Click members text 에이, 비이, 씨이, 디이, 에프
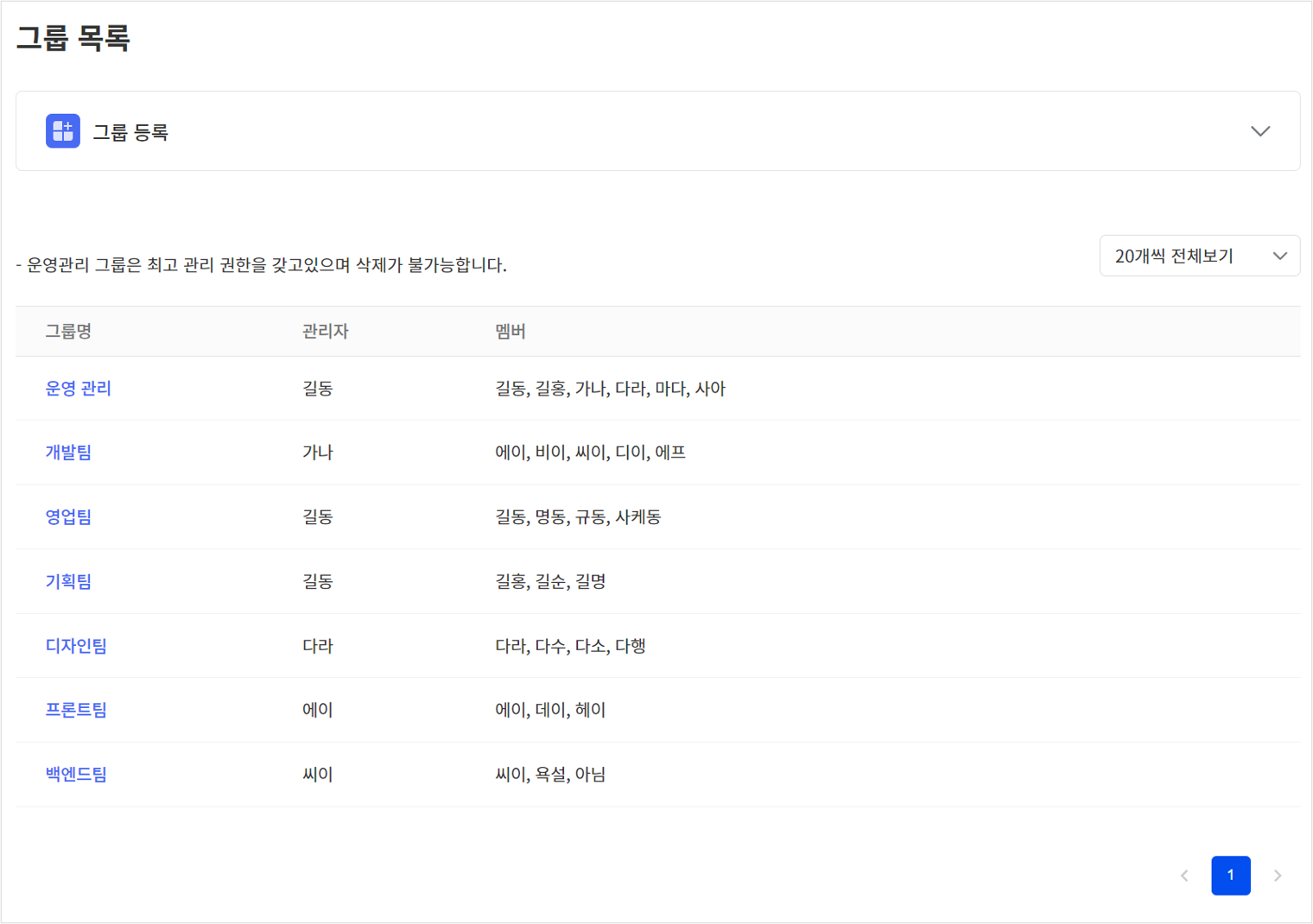Viewport: 1313px width, 924px height. pos(590,453)
